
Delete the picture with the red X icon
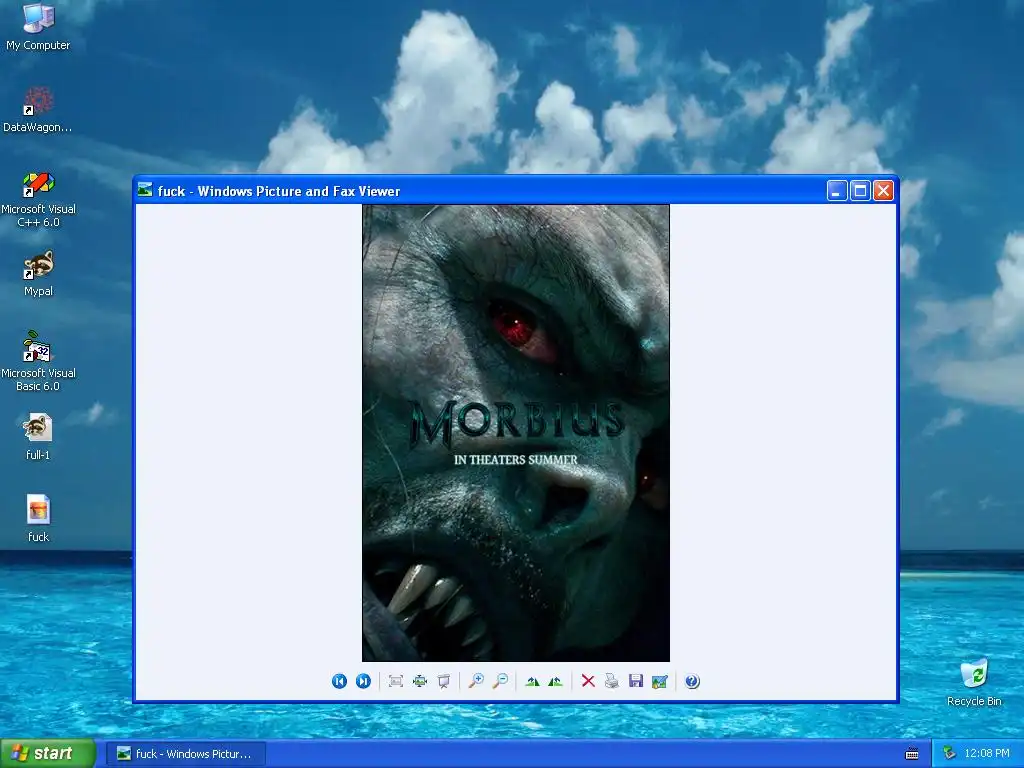point(588,681)
